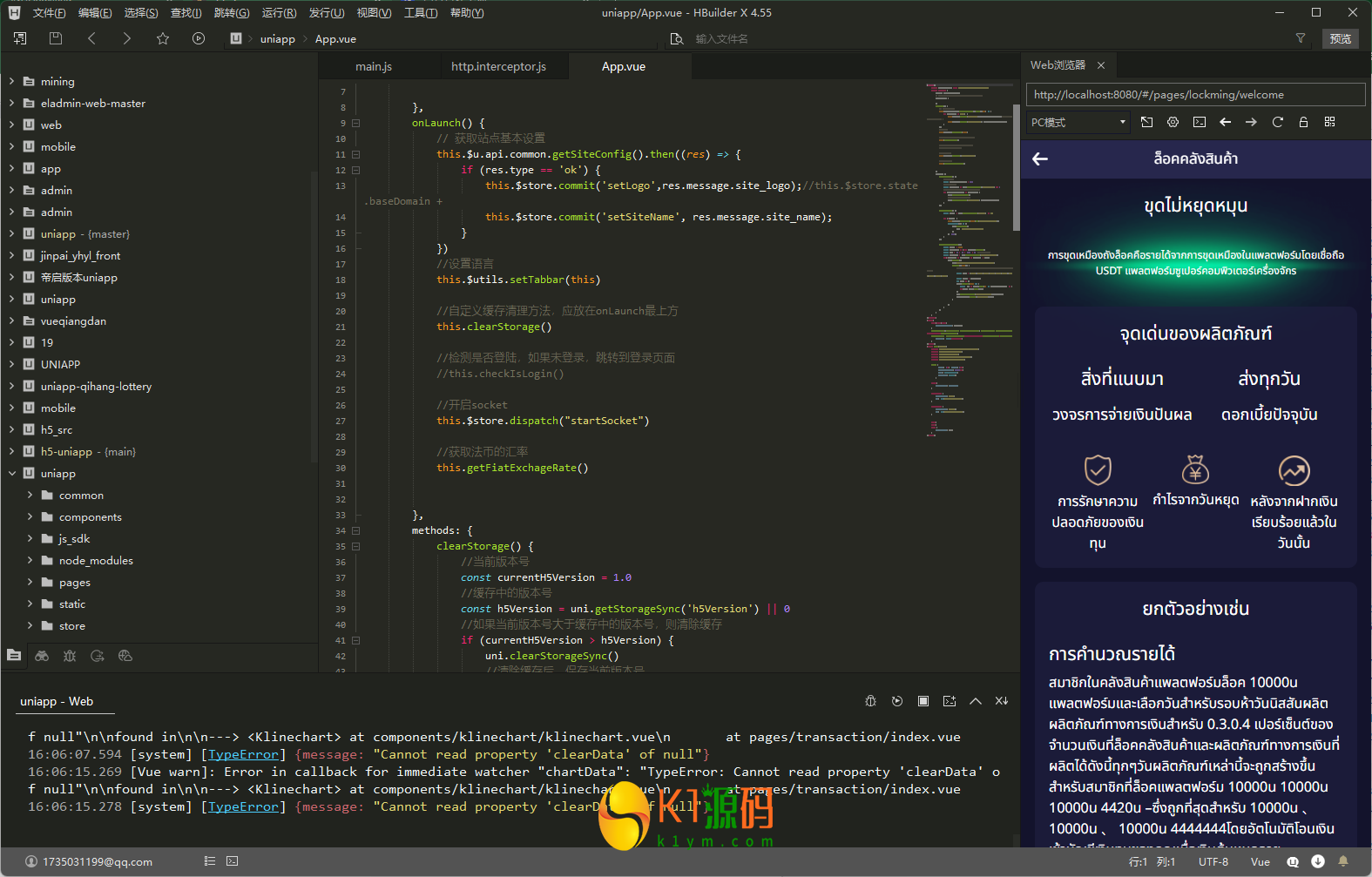Screen dimensions: 1372x877
Task: Click the save file icon in toolbar
Action: pyautogui.click(x=56, y=38)
